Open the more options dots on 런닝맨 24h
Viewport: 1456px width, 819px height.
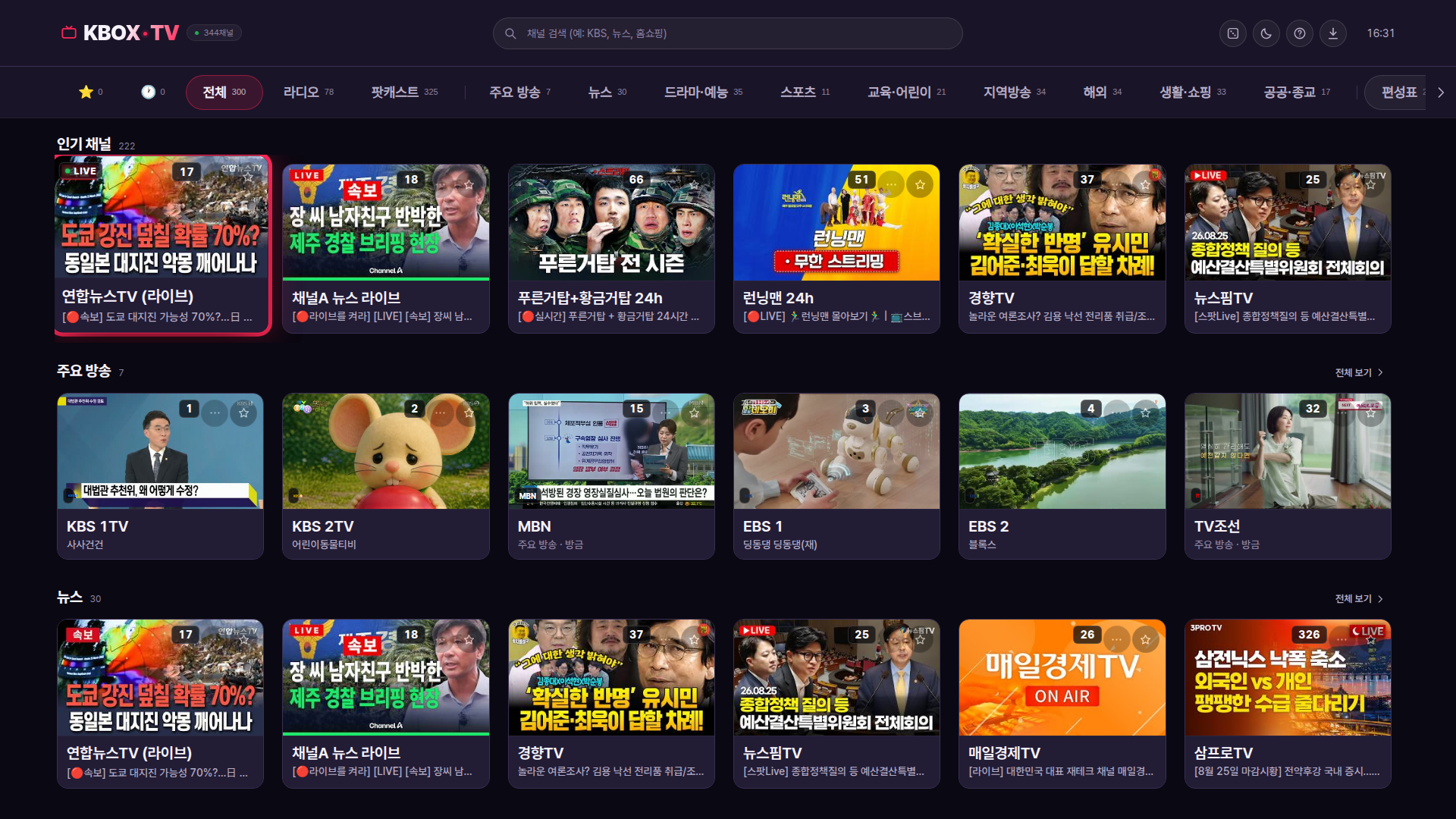pos(891,184)
